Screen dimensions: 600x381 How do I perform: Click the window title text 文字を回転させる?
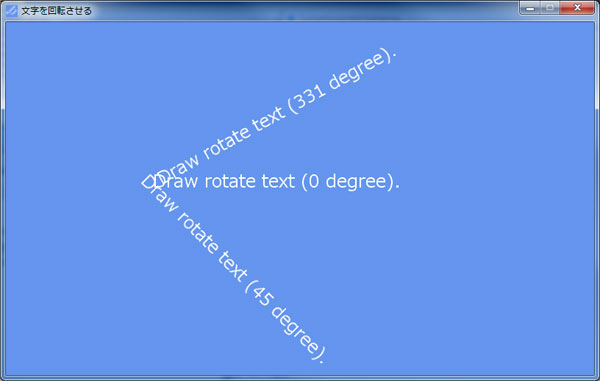[57, 11]
